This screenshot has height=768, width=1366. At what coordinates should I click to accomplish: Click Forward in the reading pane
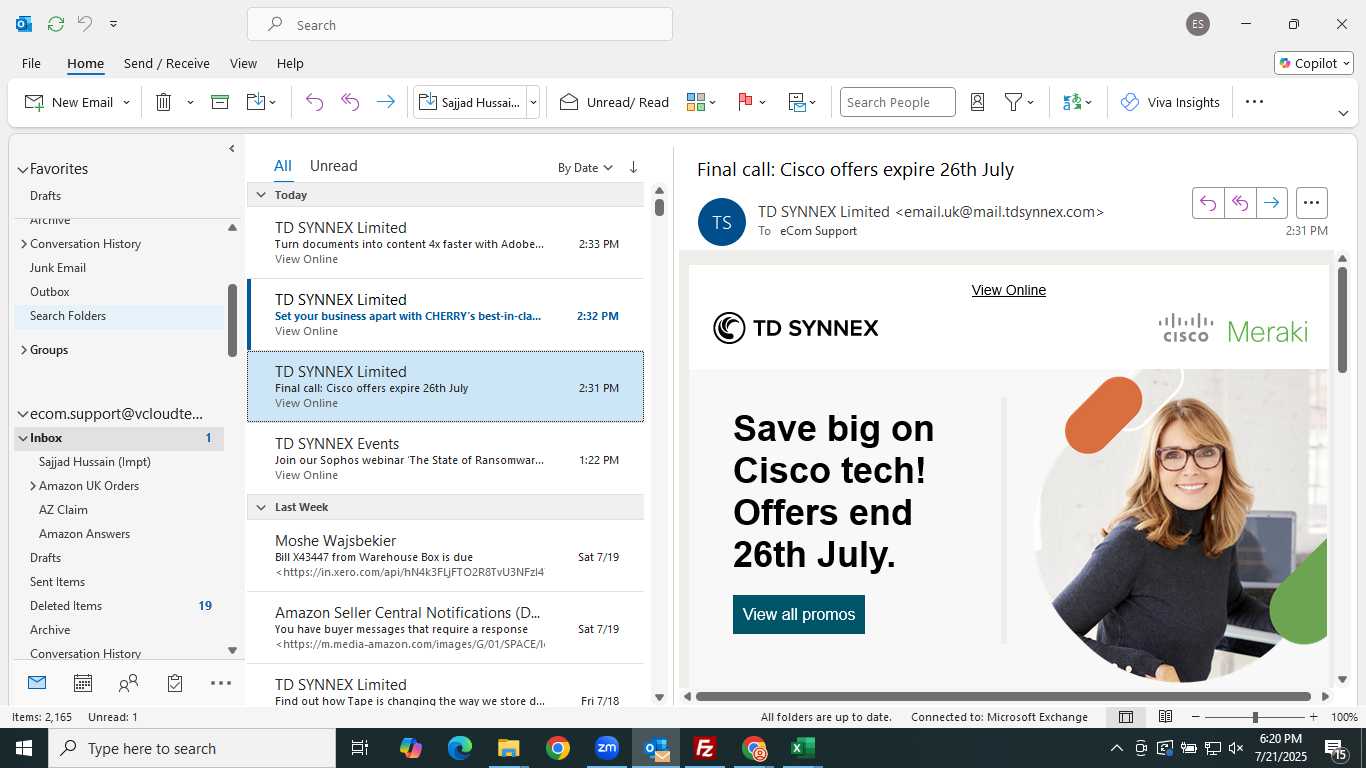[x=1271, y=202]
